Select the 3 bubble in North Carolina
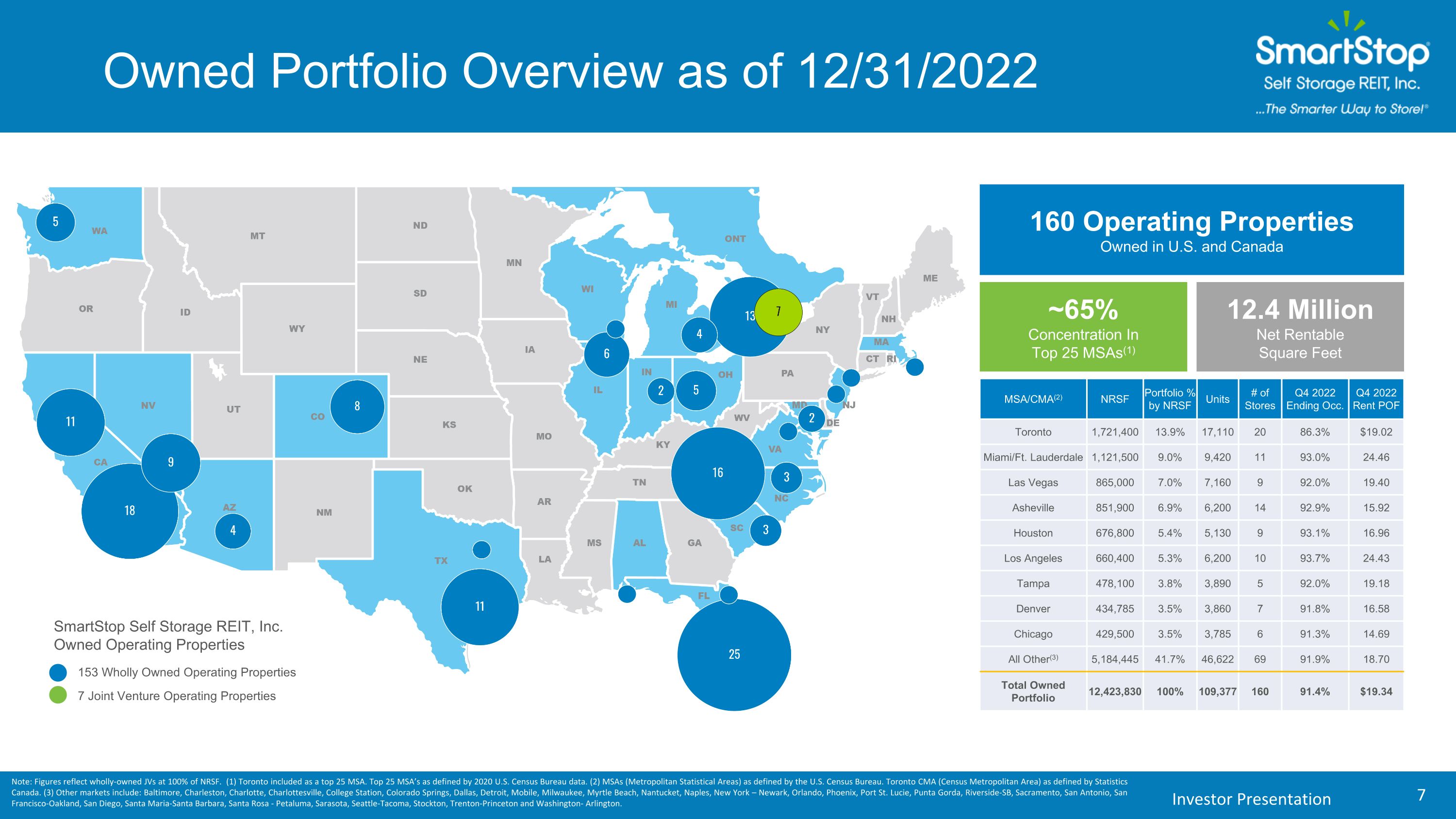The image size is (1456, 819). tap(786, 478)
